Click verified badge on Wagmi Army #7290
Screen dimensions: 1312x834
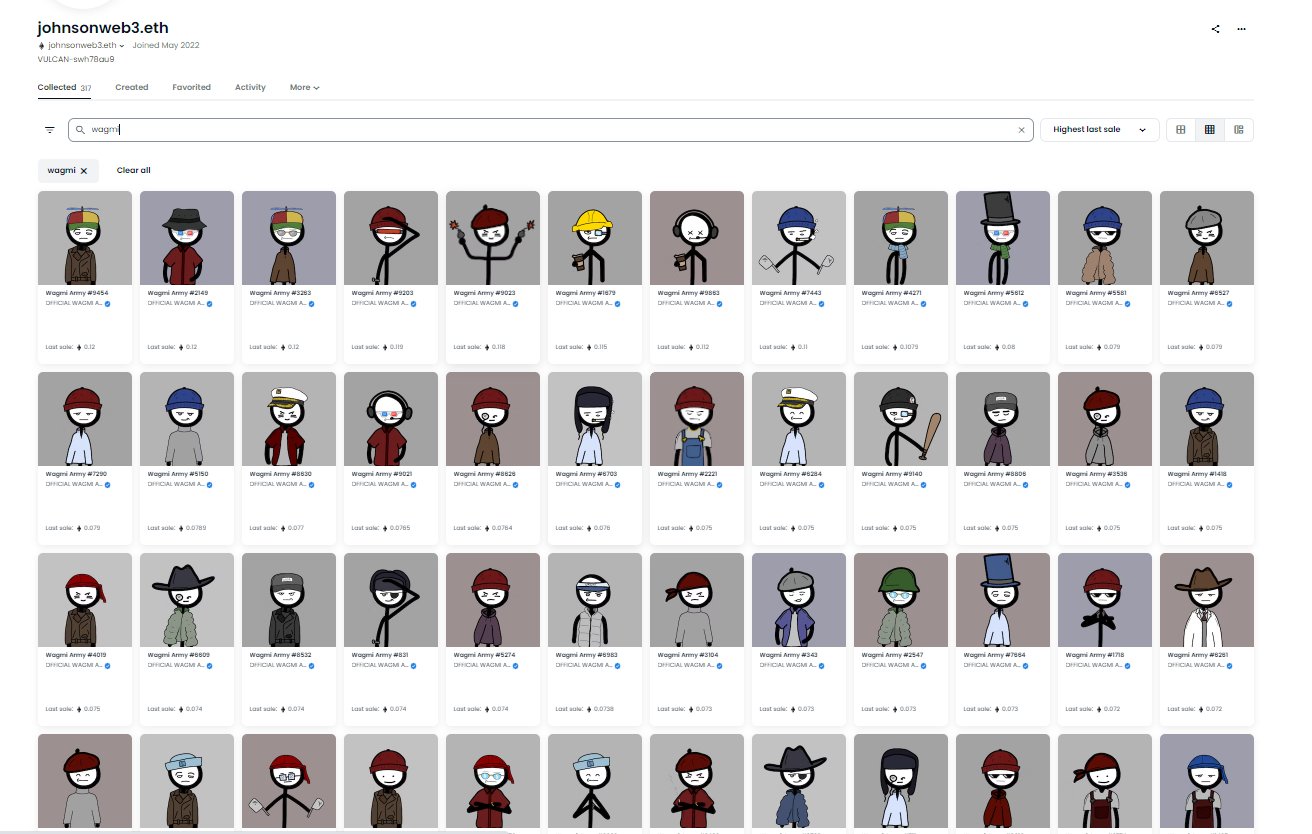tap(107, 483)
